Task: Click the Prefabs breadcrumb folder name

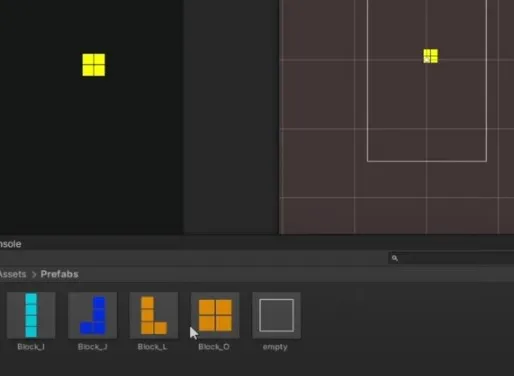Action: coord(59,274)
